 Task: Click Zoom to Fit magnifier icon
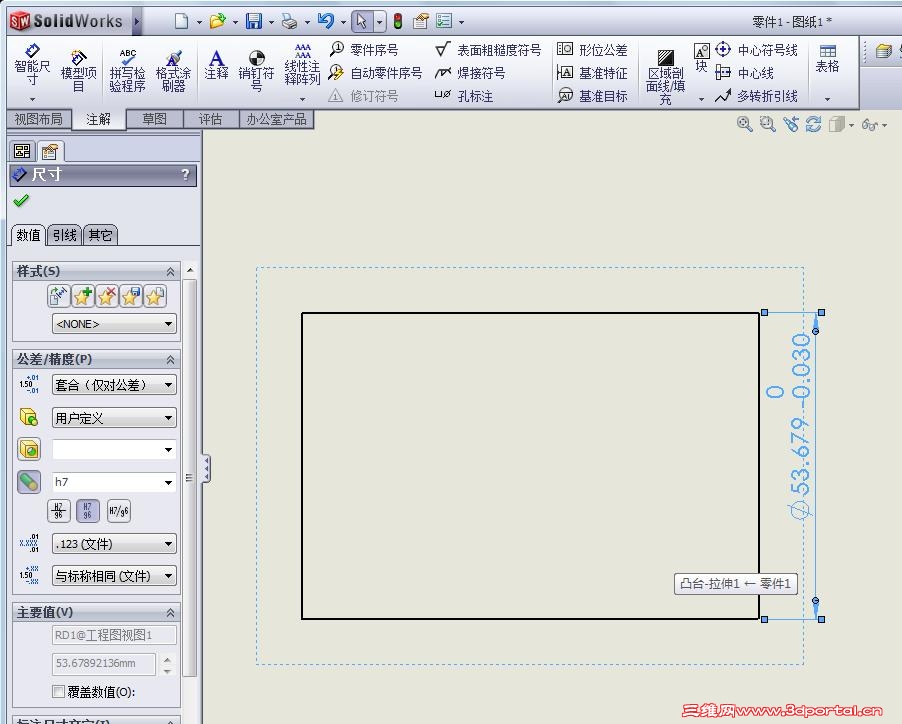(744, 124)
